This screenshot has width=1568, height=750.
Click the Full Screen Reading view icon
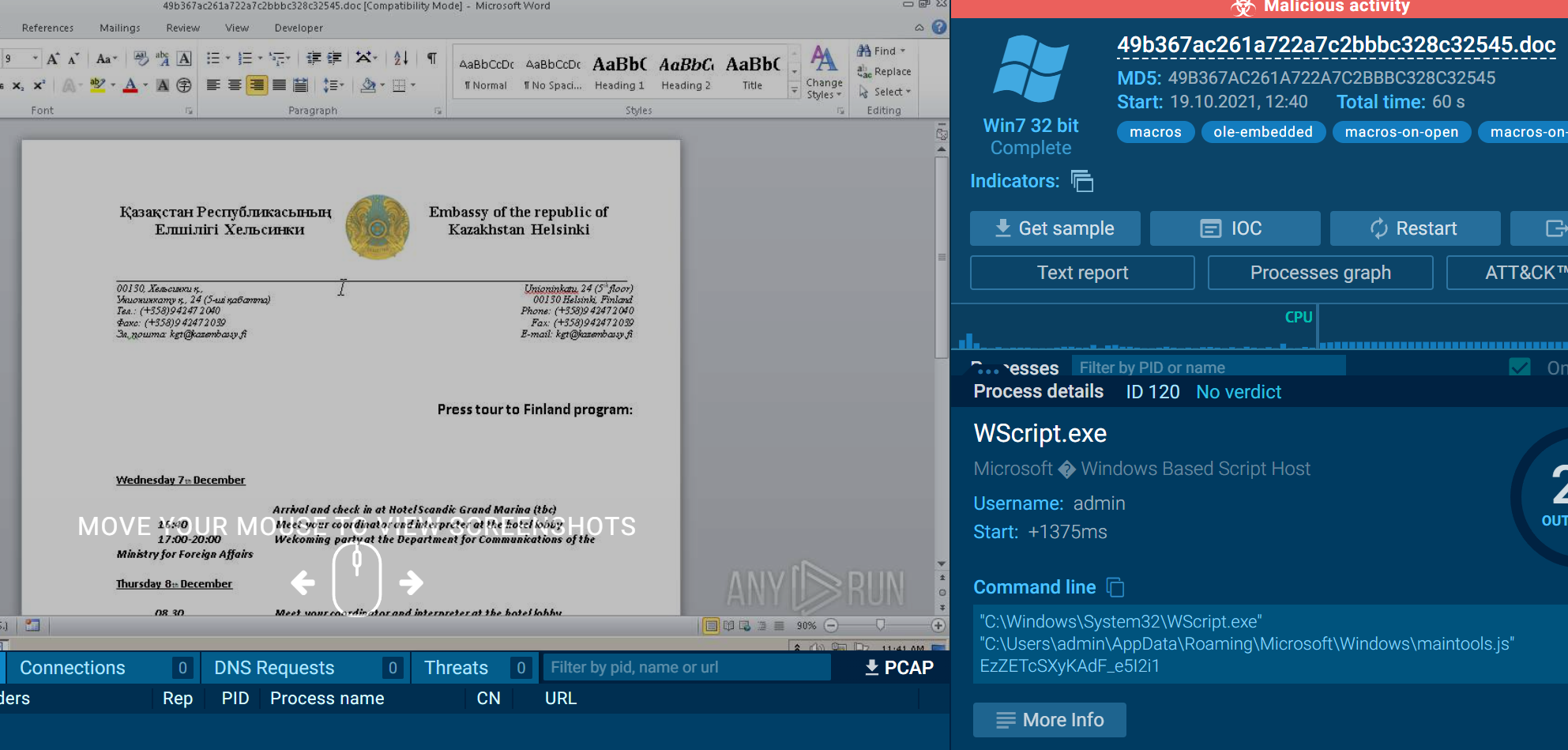pos(728,626)
